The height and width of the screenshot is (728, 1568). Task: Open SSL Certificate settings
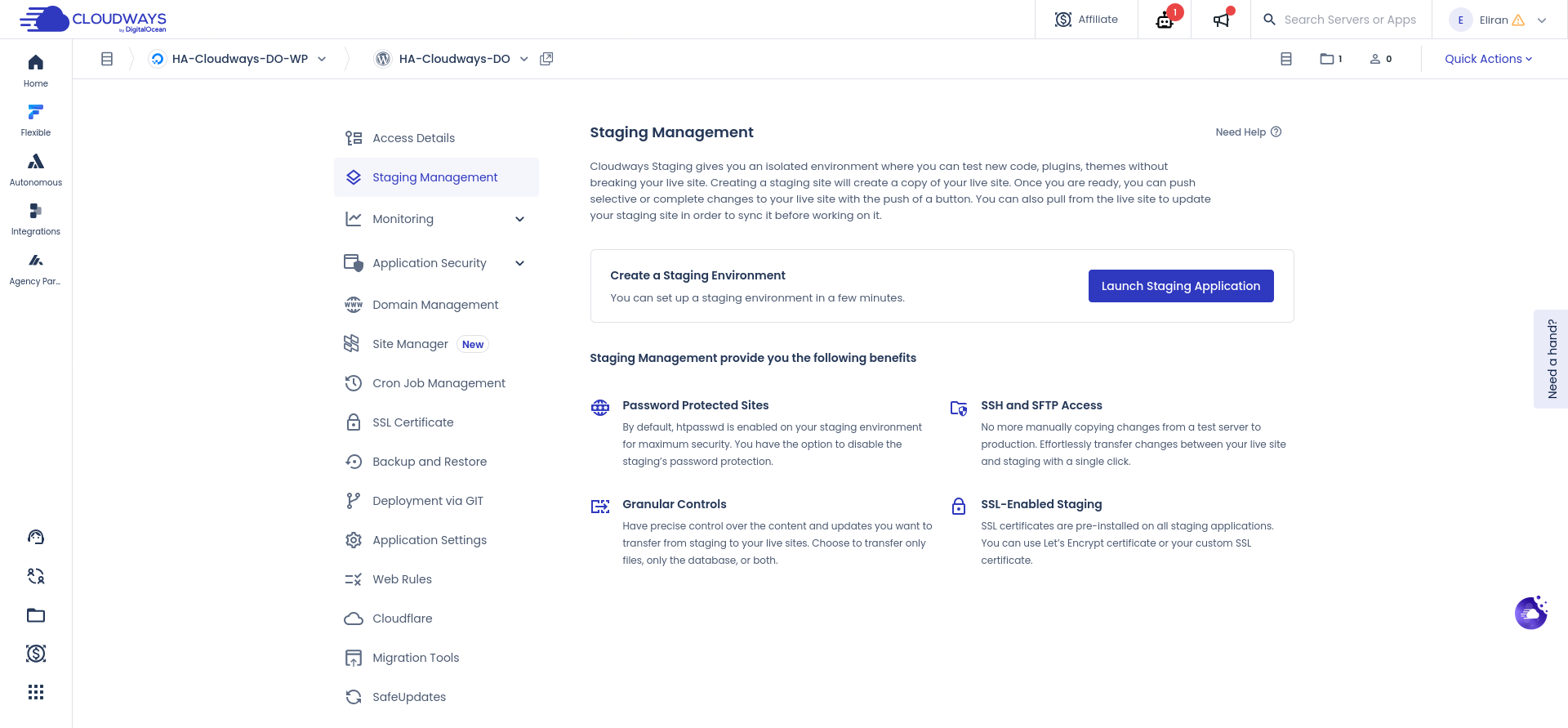click(436, 422)
